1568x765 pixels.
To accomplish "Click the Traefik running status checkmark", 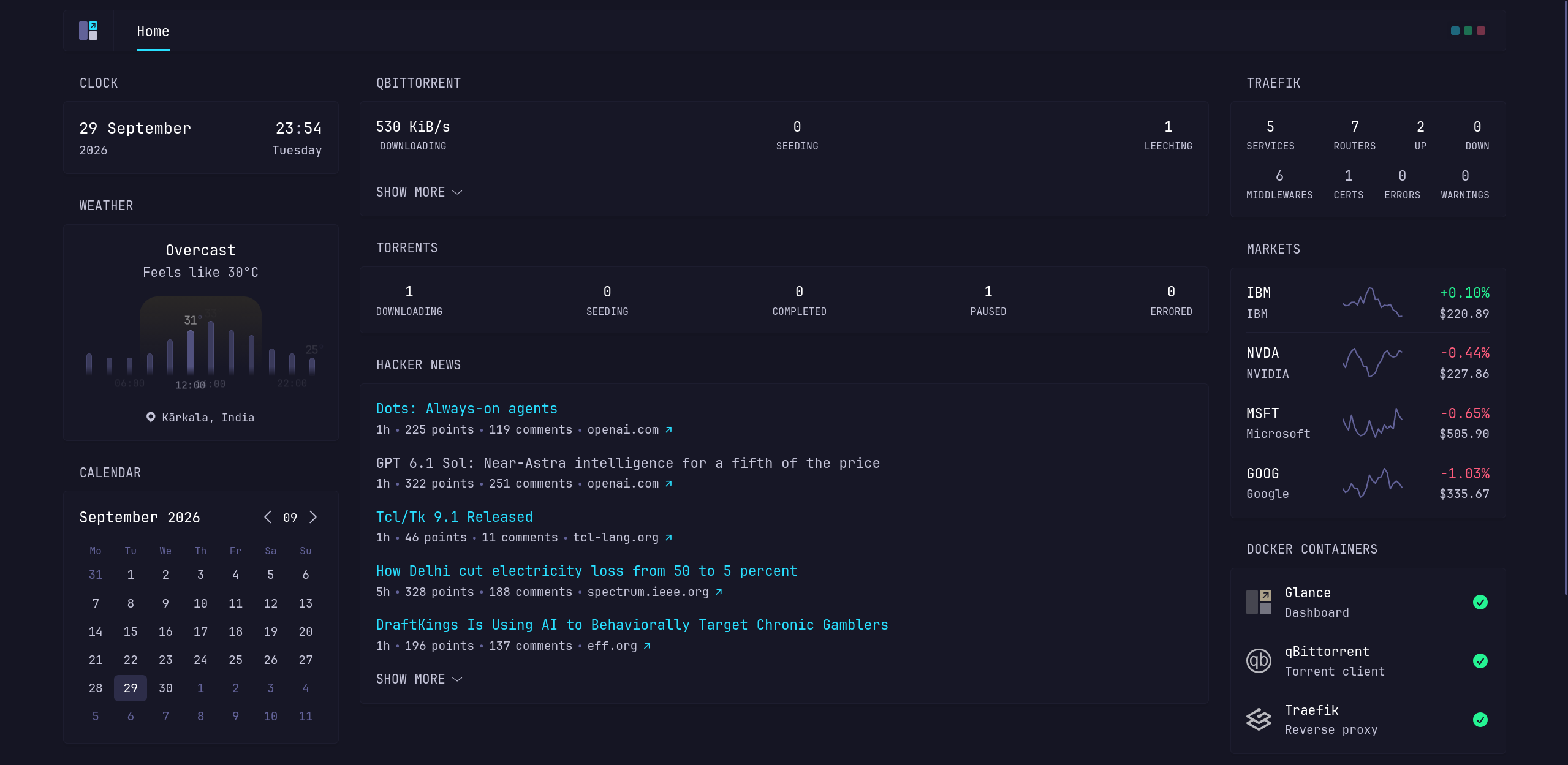I will [1480, 720].
